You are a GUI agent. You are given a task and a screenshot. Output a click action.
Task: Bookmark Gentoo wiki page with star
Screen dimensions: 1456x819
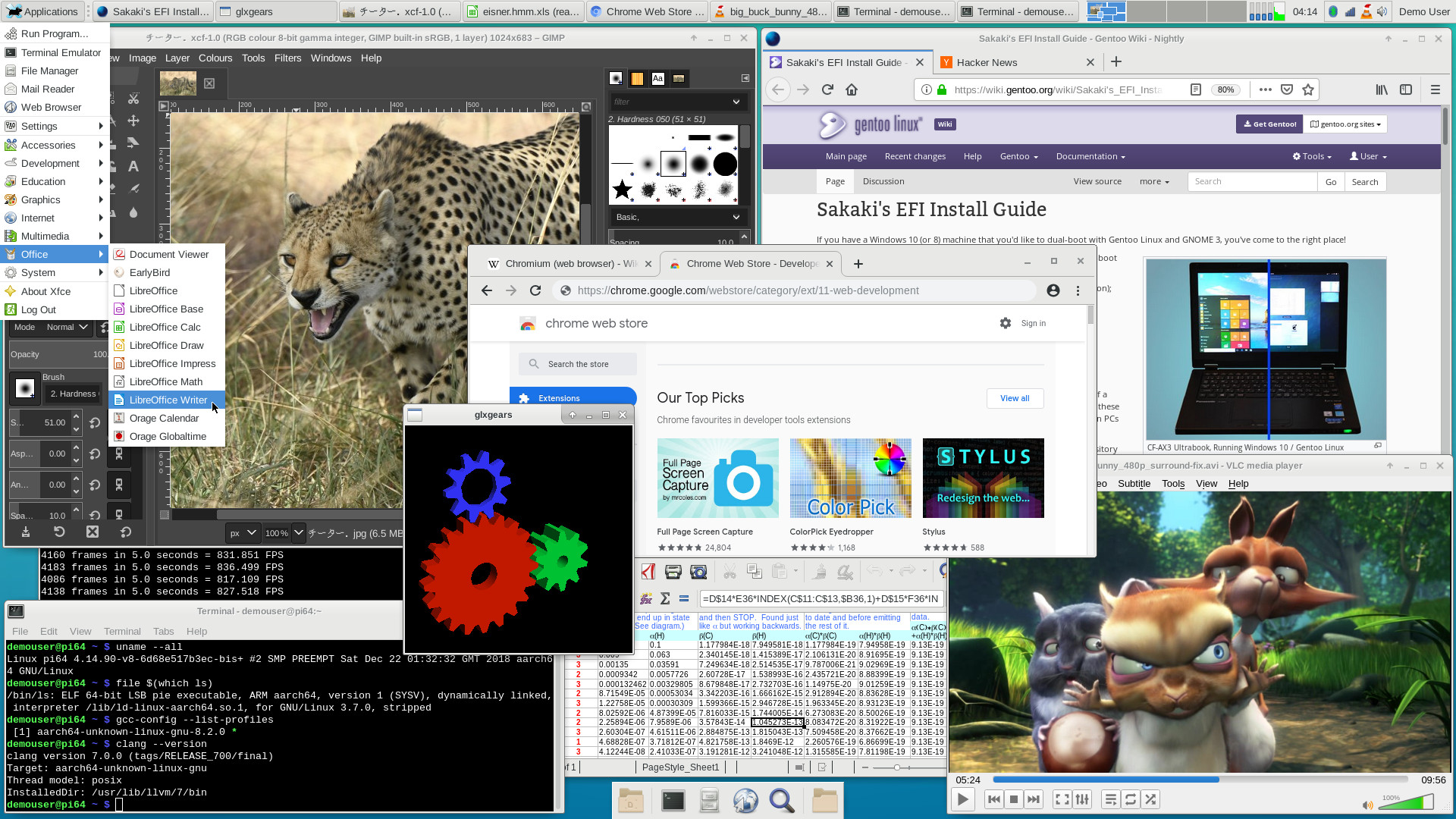(x=1308, y=89)
